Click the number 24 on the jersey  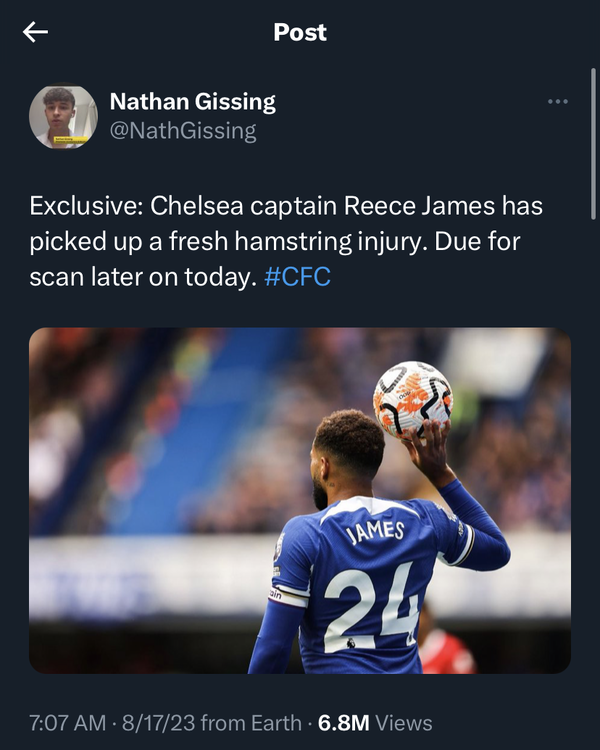pyautogui.click(x=373, y=607)
